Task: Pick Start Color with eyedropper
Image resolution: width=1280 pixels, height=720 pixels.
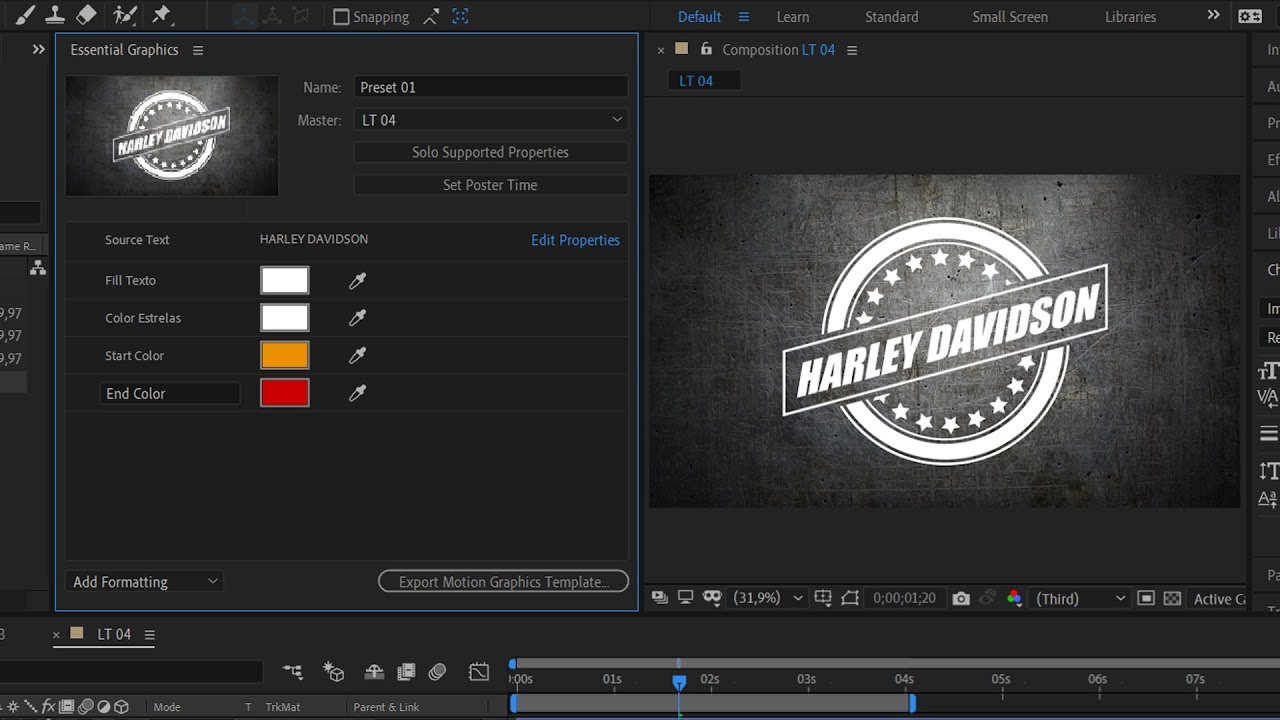Action: (357, 355)
